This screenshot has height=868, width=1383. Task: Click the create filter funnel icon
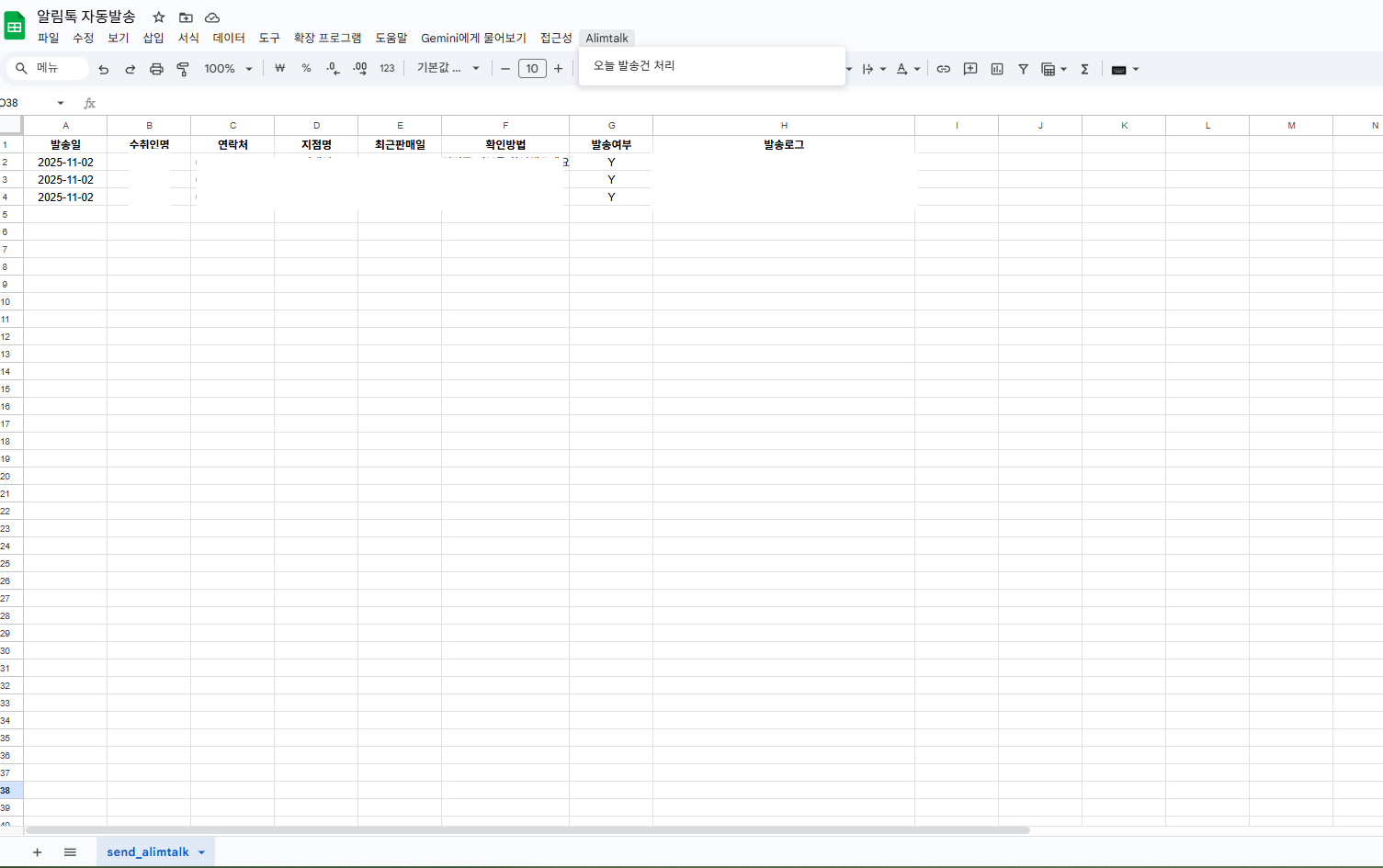pyautogui.click(x=1023, y=69)
